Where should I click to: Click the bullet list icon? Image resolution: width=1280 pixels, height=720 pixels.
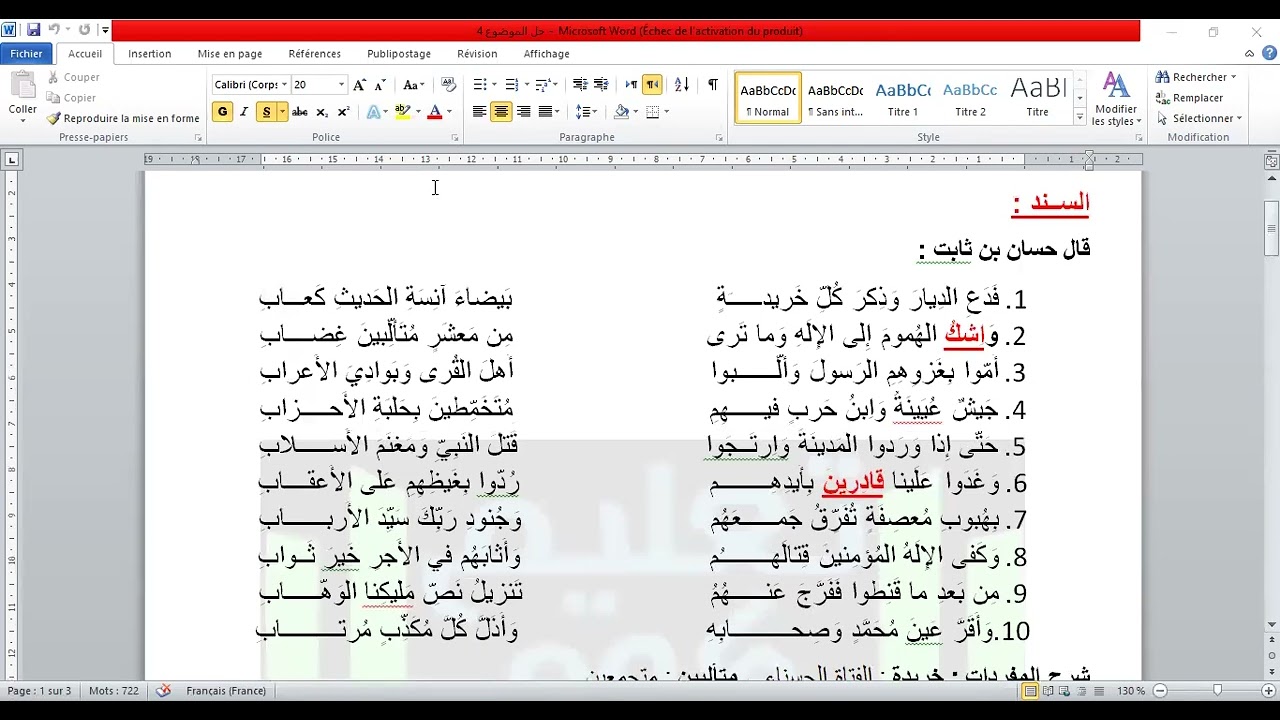click(479, 85)
